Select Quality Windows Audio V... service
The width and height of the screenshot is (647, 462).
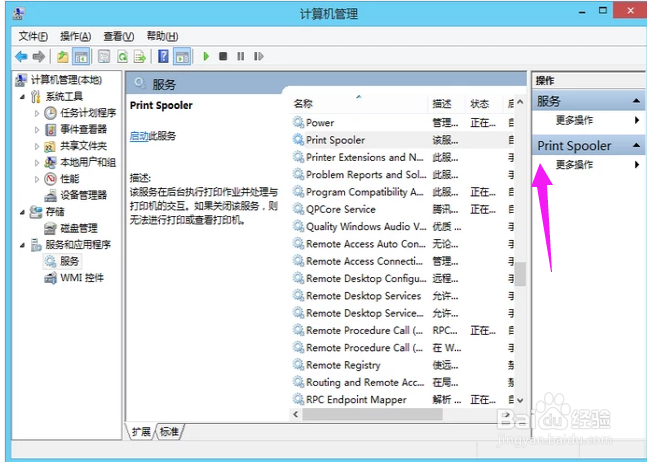click(x=402, y=226)
